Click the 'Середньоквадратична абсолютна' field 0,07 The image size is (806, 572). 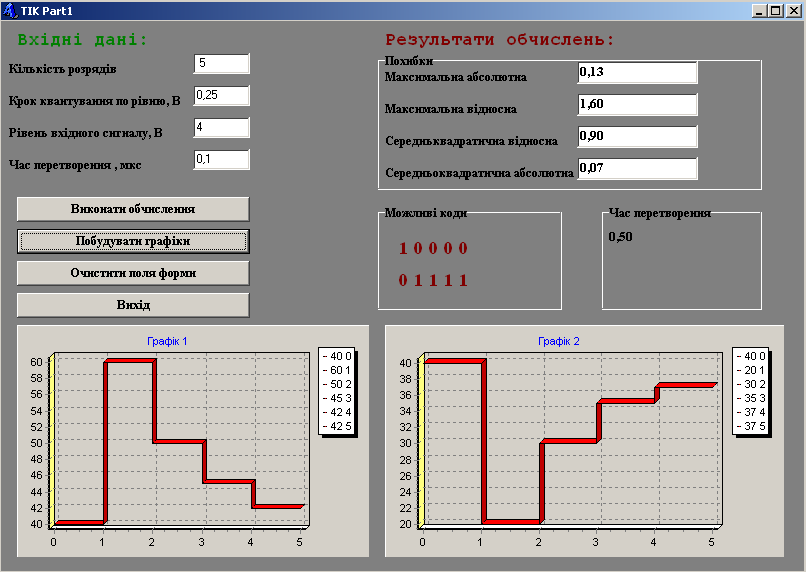click(637, 169)
